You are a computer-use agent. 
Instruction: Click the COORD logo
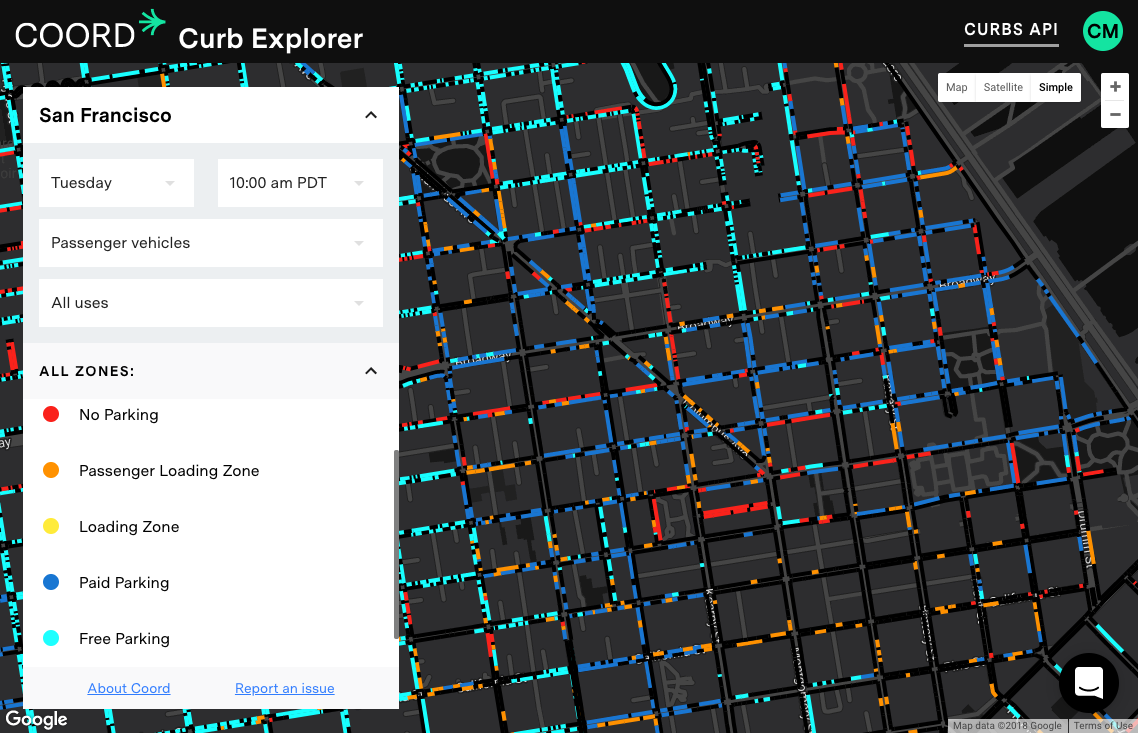pyautogui.click(x=90, y=32)
